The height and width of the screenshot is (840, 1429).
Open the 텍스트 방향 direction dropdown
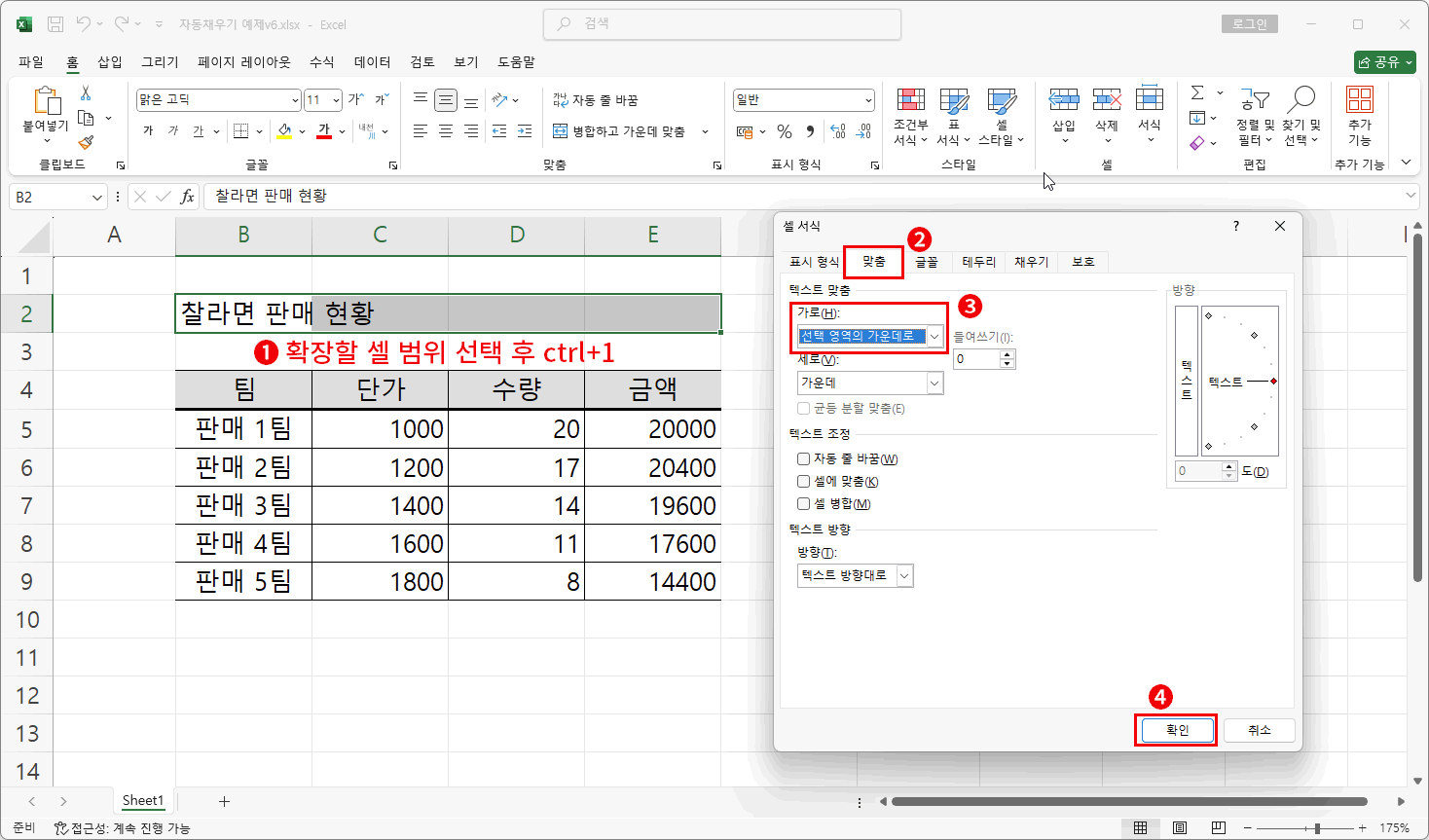905,576
